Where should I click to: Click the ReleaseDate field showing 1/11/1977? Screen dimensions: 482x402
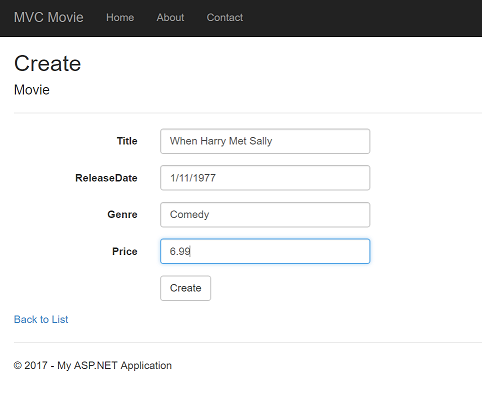point(265,178)
